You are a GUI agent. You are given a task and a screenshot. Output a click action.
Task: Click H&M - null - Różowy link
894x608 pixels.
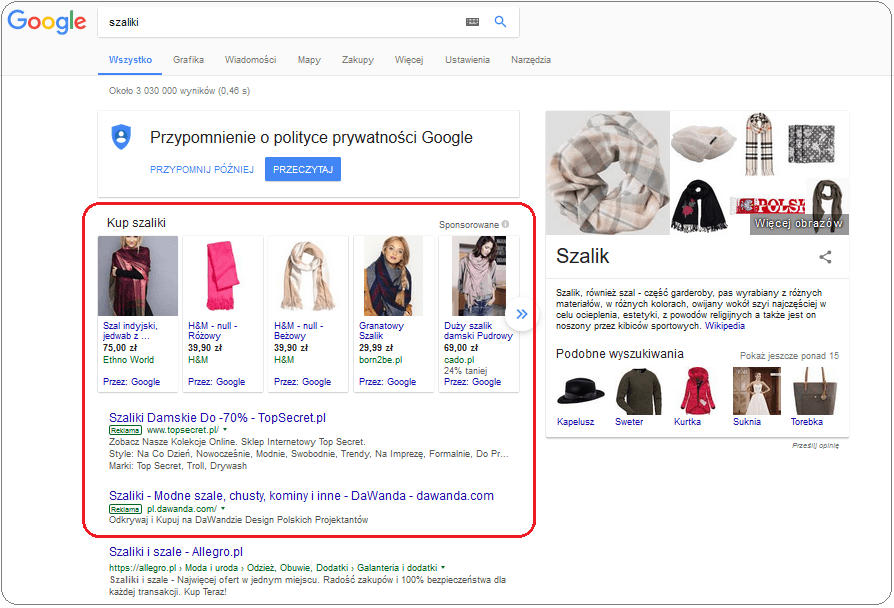pyautogui.click(x=213, y=331)
